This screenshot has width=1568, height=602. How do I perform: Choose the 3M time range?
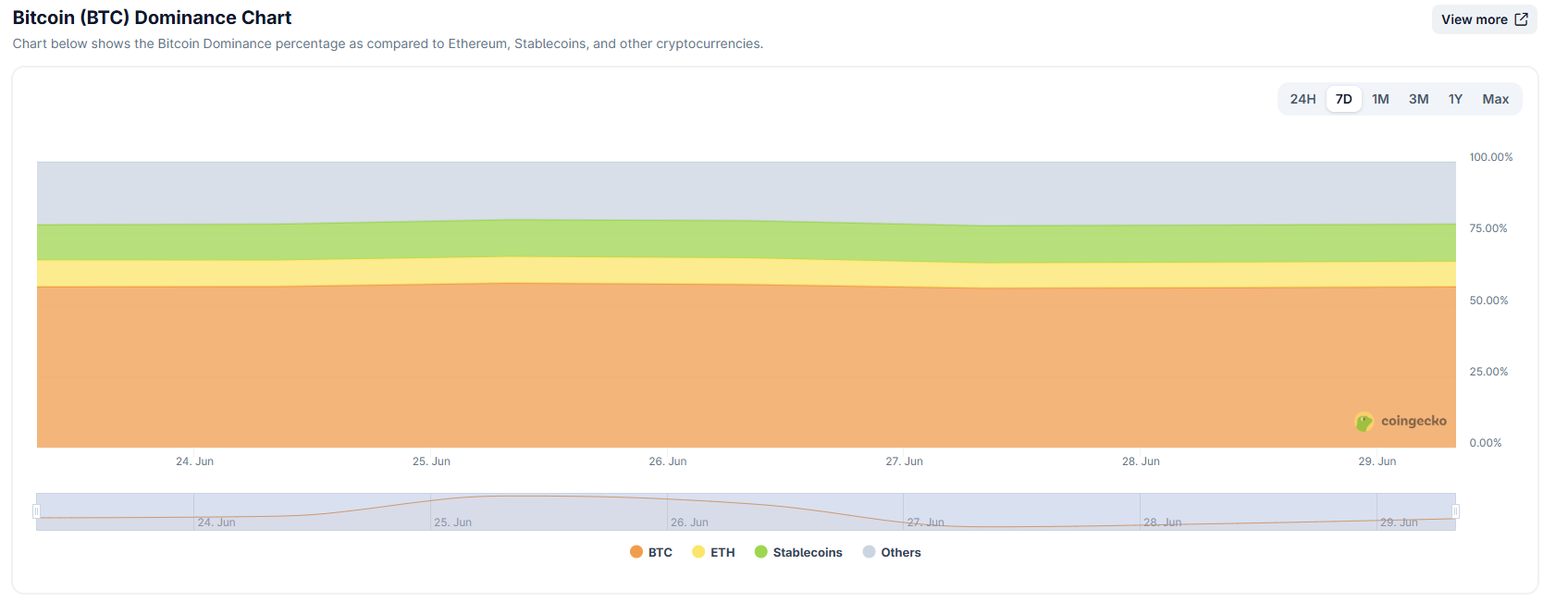[1418, 99]
